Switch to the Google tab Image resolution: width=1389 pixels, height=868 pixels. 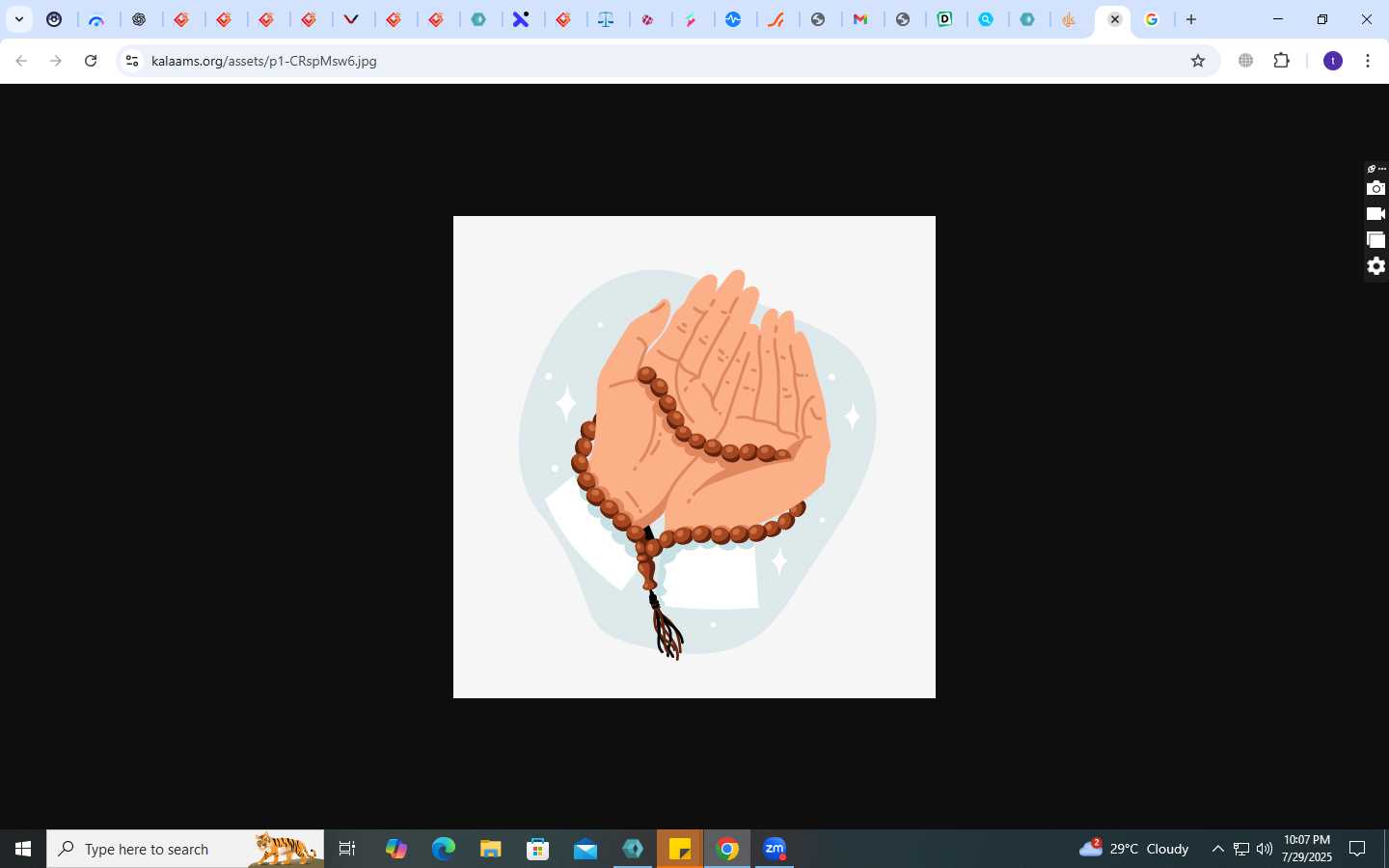click(x=1152, y=19)
